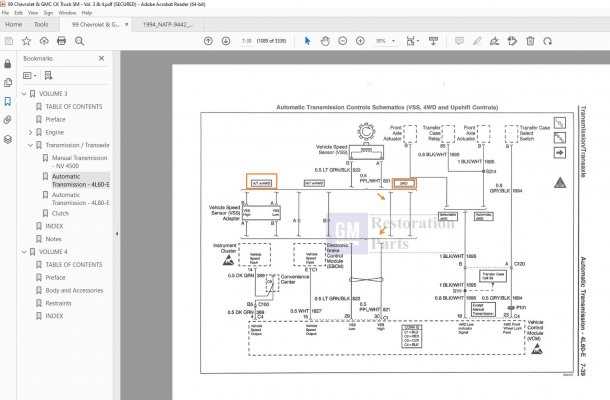Click the find current bookmark icon
This screenshot has height=400, width=610.
pyautogui.click(x=48, y=75)
